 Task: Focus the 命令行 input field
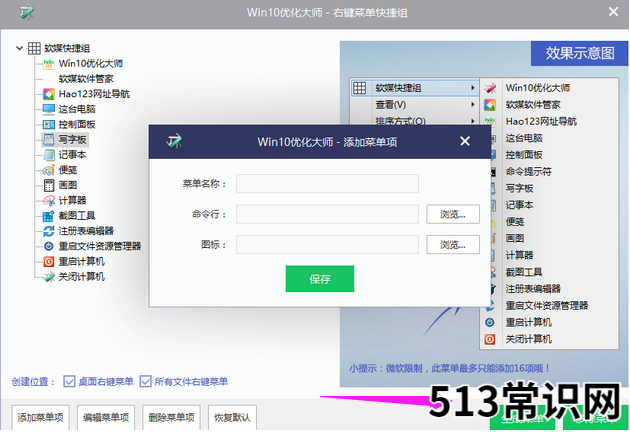[x=327, y=214]
